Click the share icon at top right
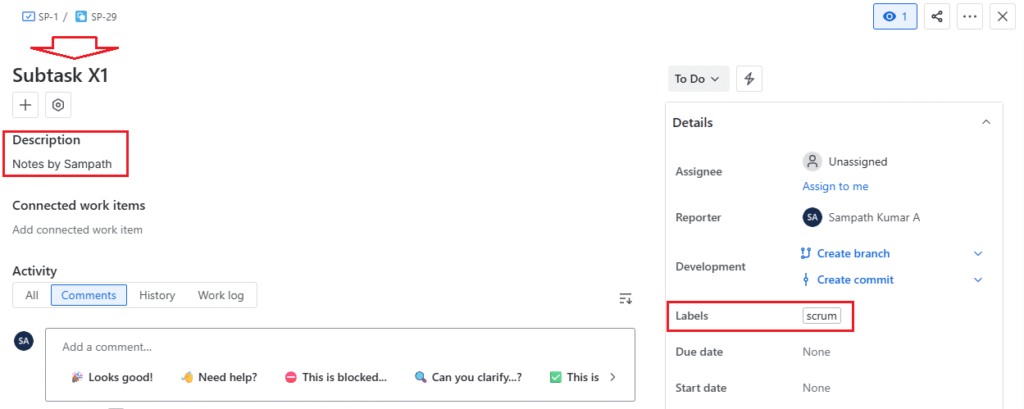 [x=937, y=17]
